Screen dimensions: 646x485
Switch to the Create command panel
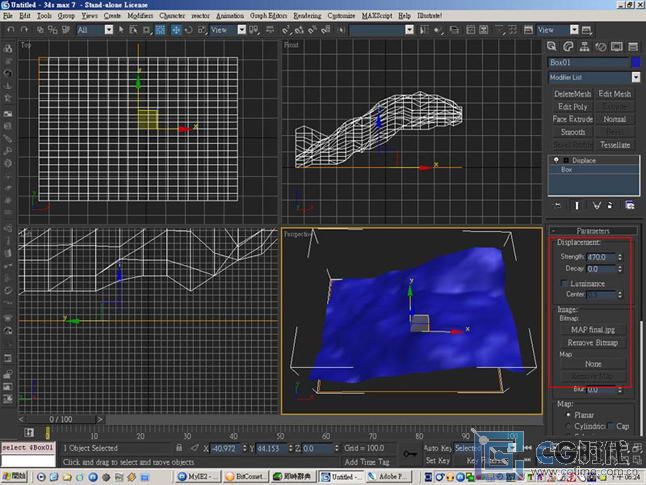(552, 47)
